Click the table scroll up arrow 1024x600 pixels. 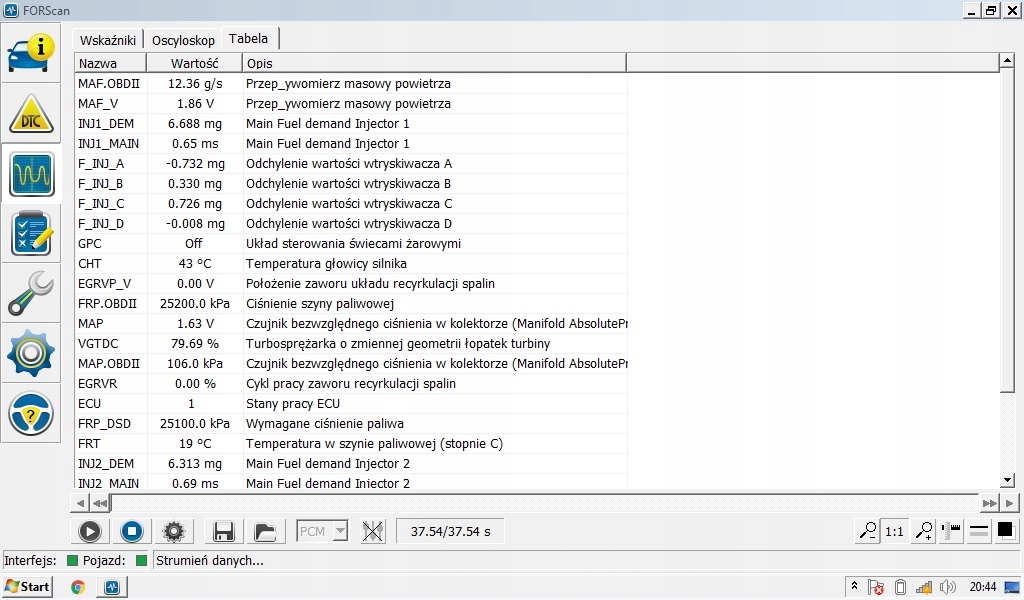tap(1007, 61)
